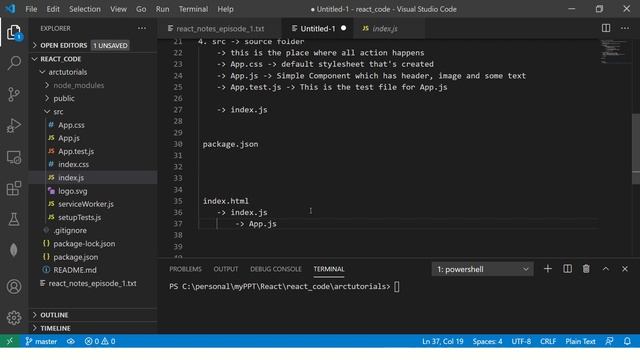Open the Explorer view in activity bar
The height and width of the screenshot is (360, 640).
coord(14,32)
